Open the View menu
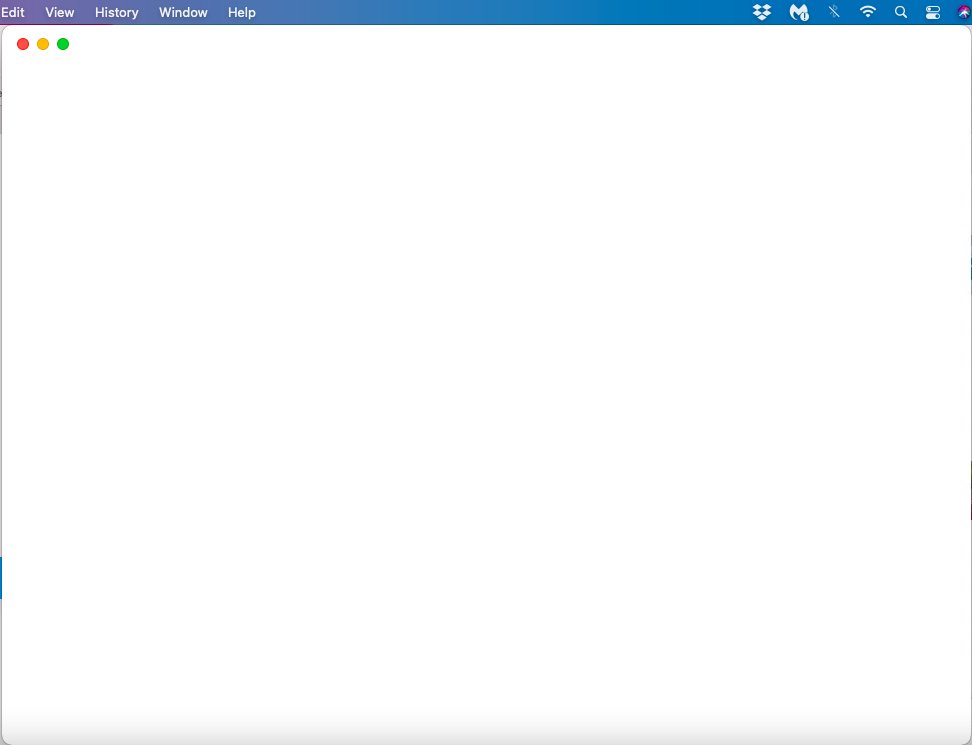972x745 pixels. pyautogui.click(x=60, y=12)
